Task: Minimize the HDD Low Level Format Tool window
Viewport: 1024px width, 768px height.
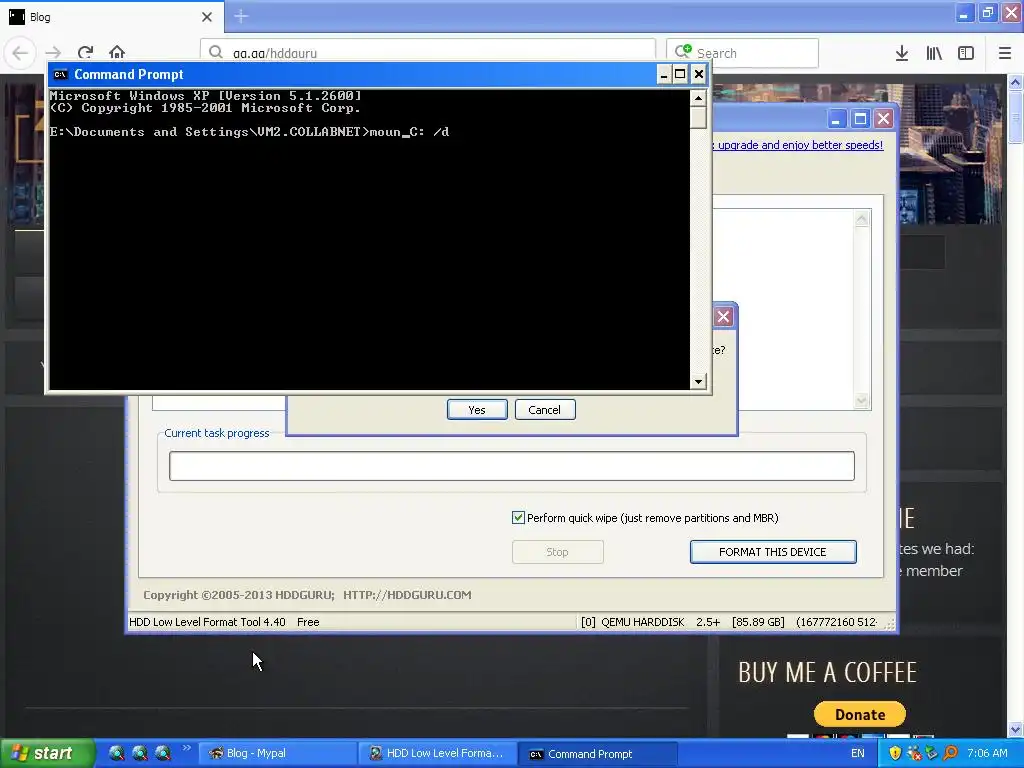Action: [836, 119]
